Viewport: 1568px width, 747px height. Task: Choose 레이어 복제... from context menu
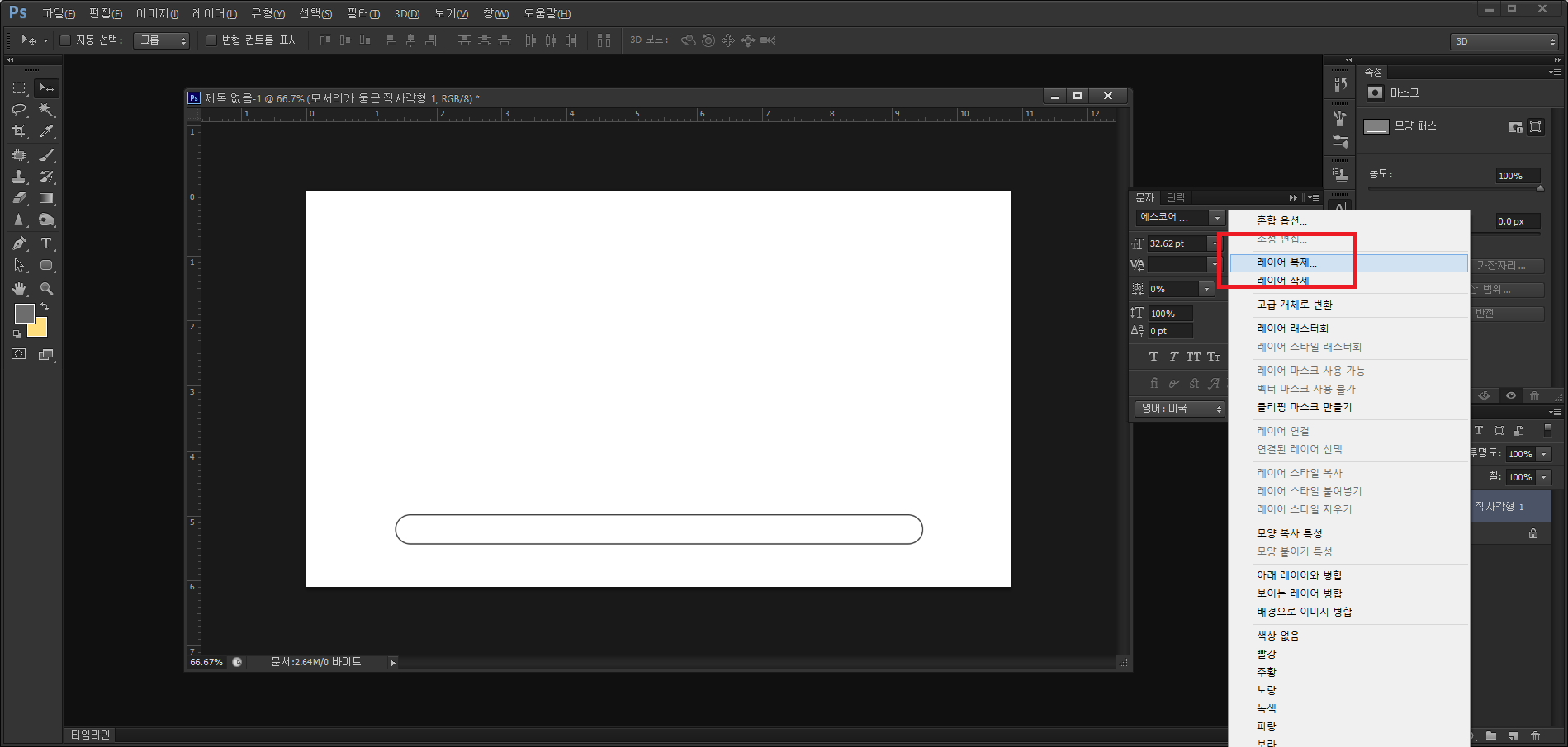[1348, 262]
